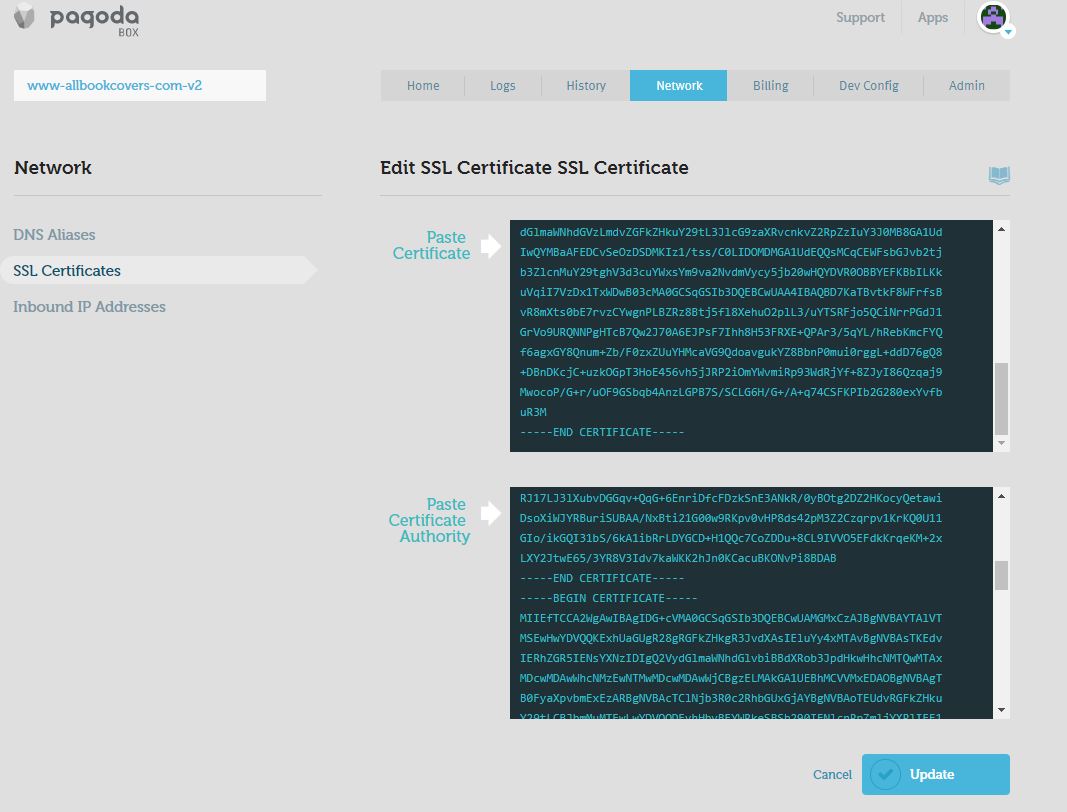Click the Network sidebar heading

53,167
